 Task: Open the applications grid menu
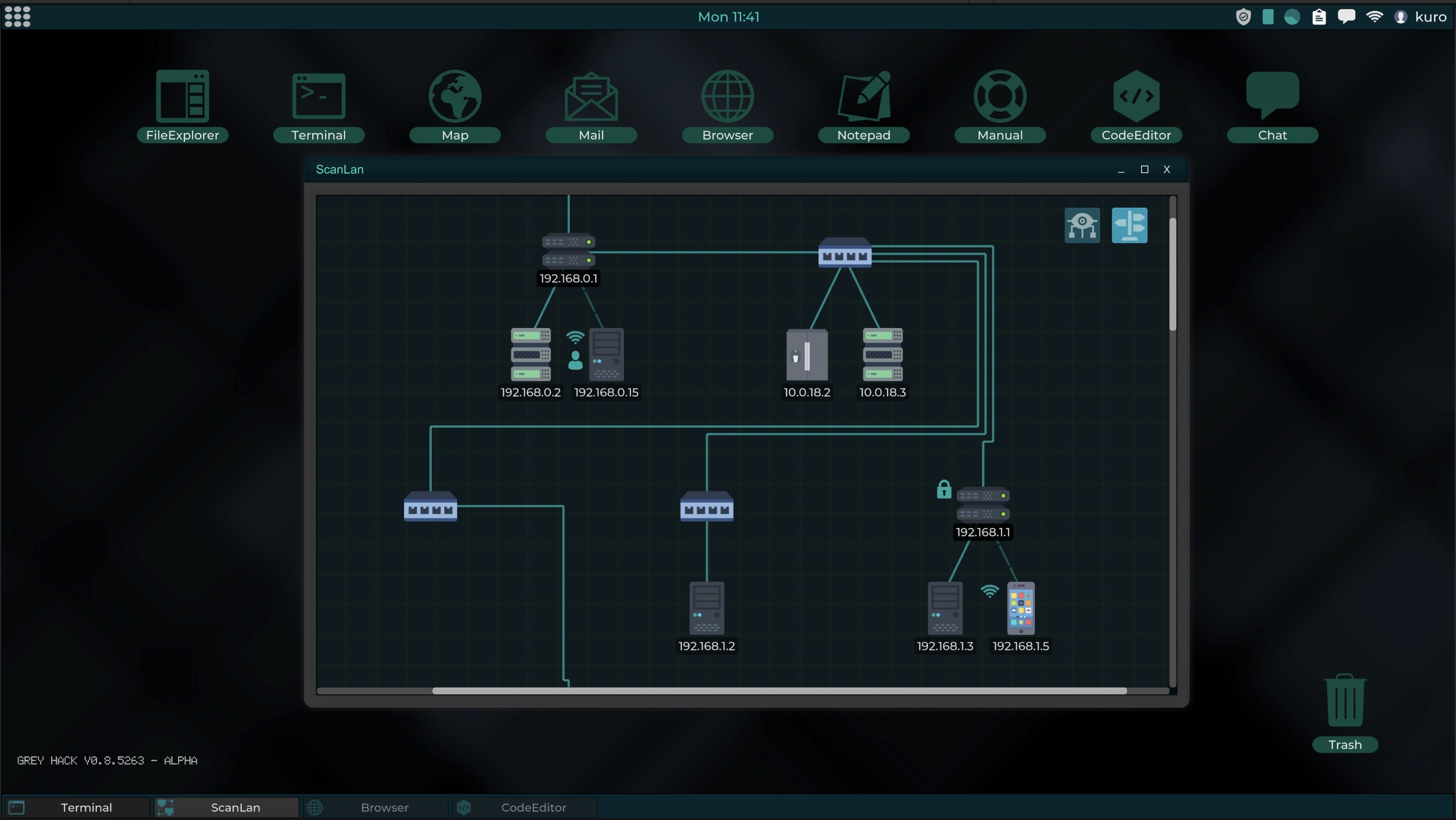[18, 16]
